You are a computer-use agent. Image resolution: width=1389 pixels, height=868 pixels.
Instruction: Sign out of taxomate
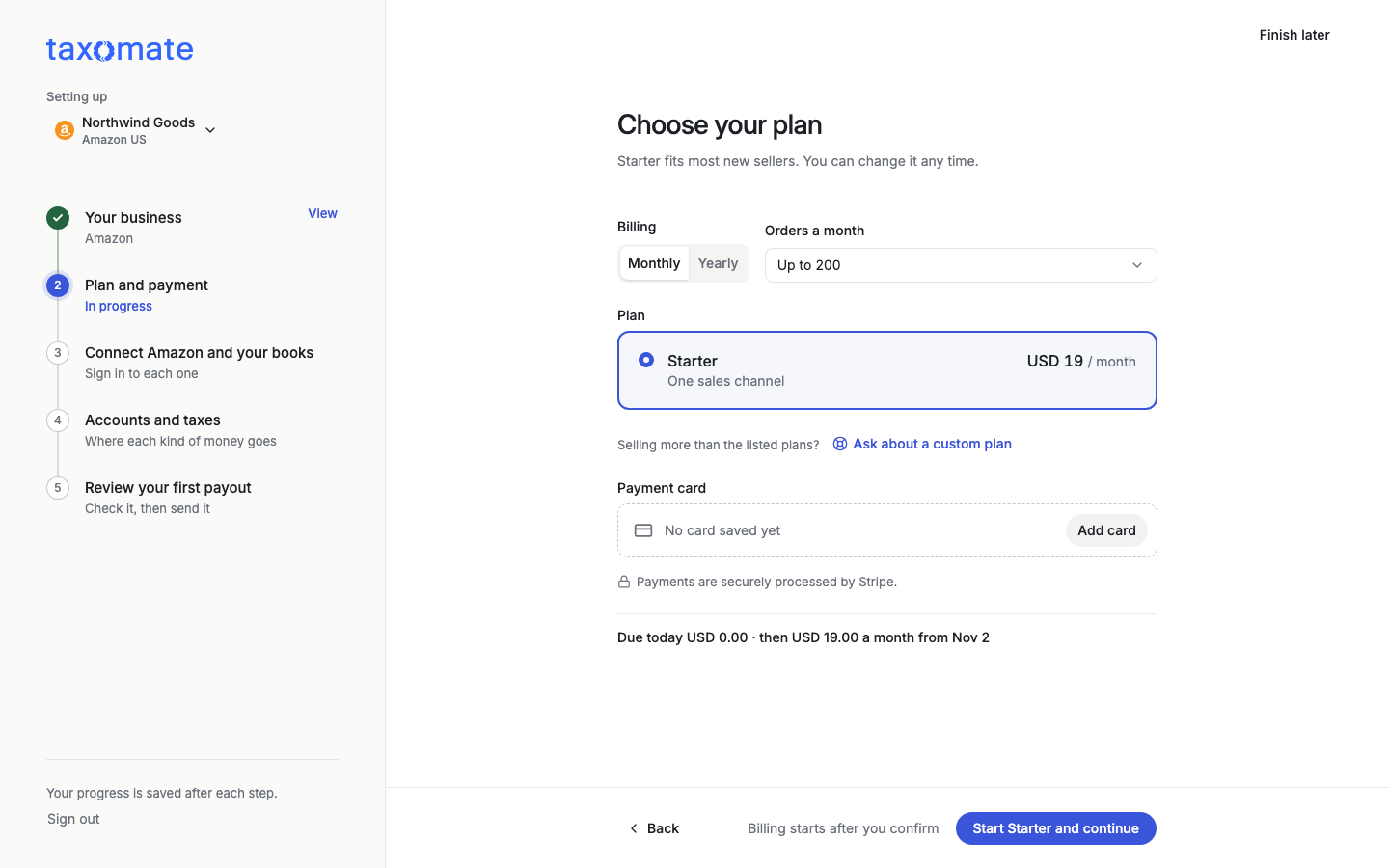tap(73, 819)
